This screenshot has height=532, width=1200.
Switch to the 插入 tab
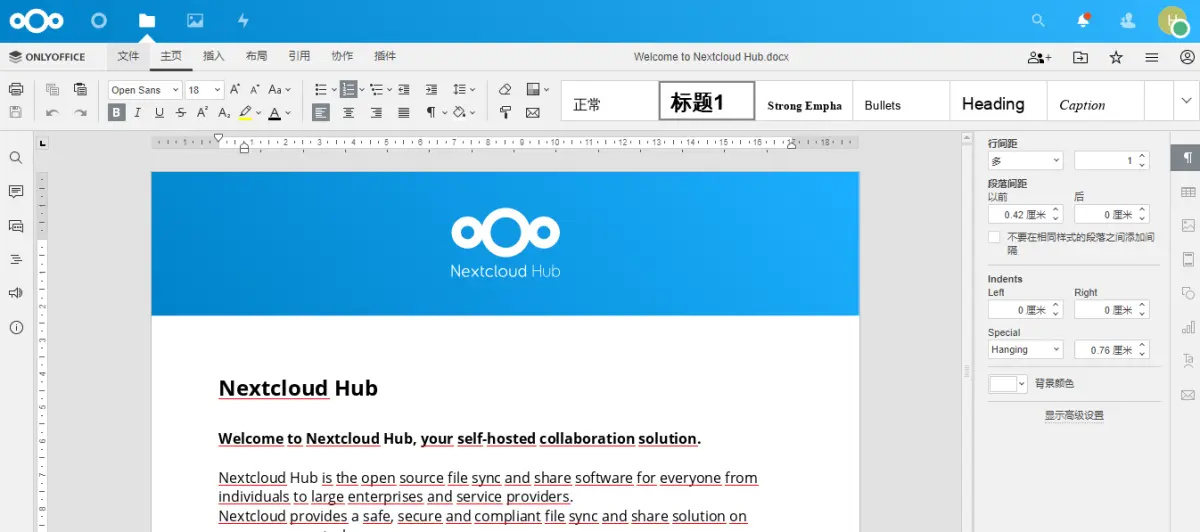214,57
